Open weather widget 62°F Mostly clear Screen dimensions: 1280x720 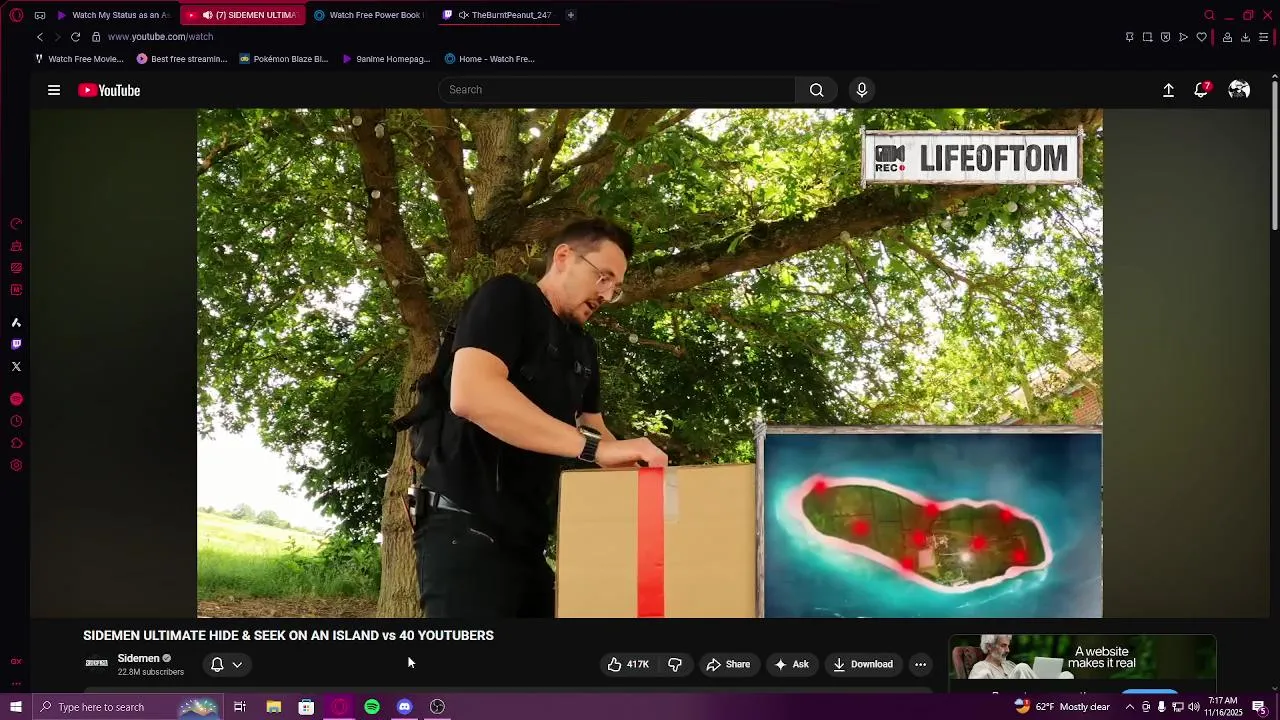[1062, 707]
